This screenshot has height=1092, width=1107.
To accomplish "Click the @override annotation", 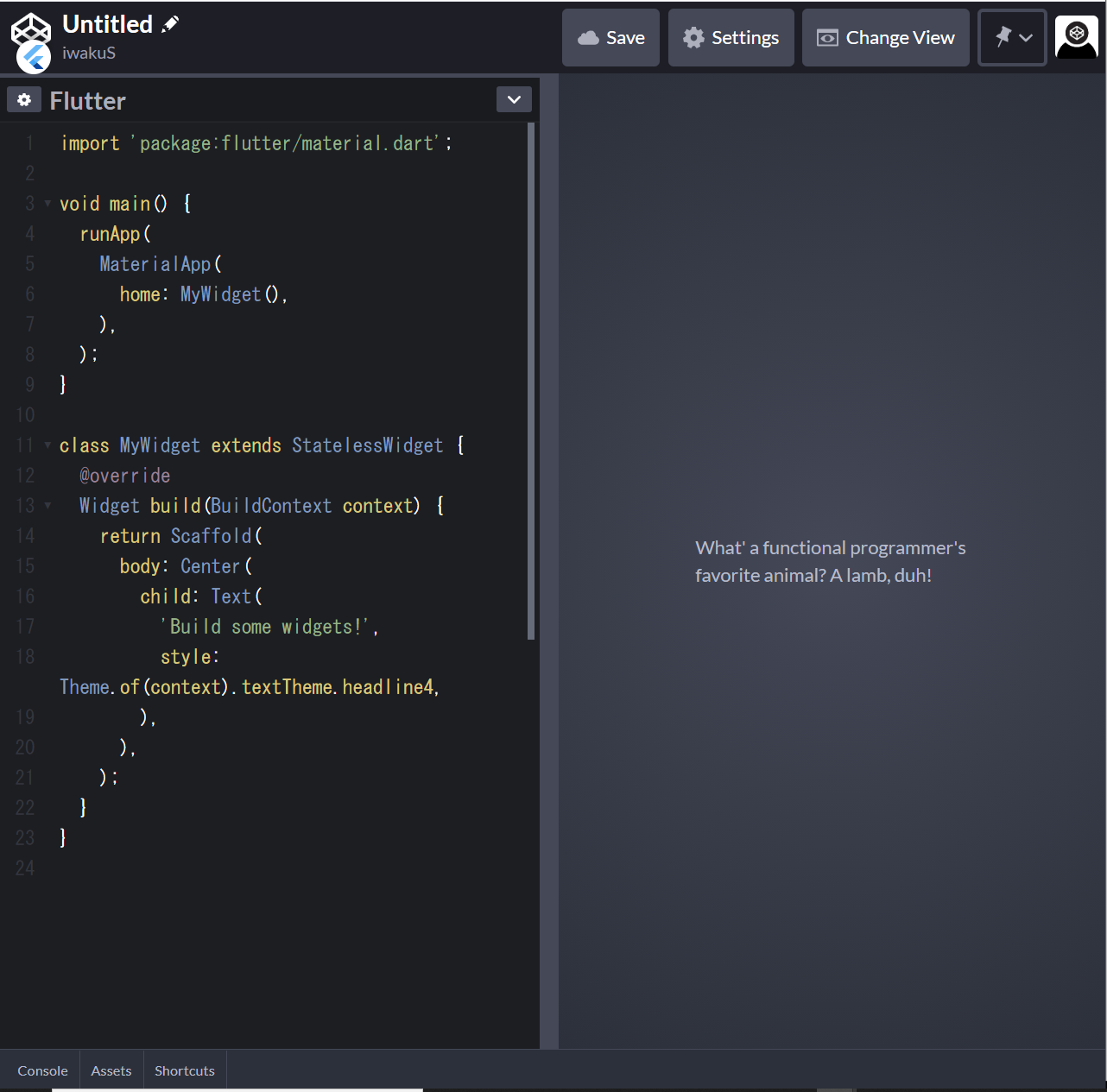I will (x=125, y=476).
